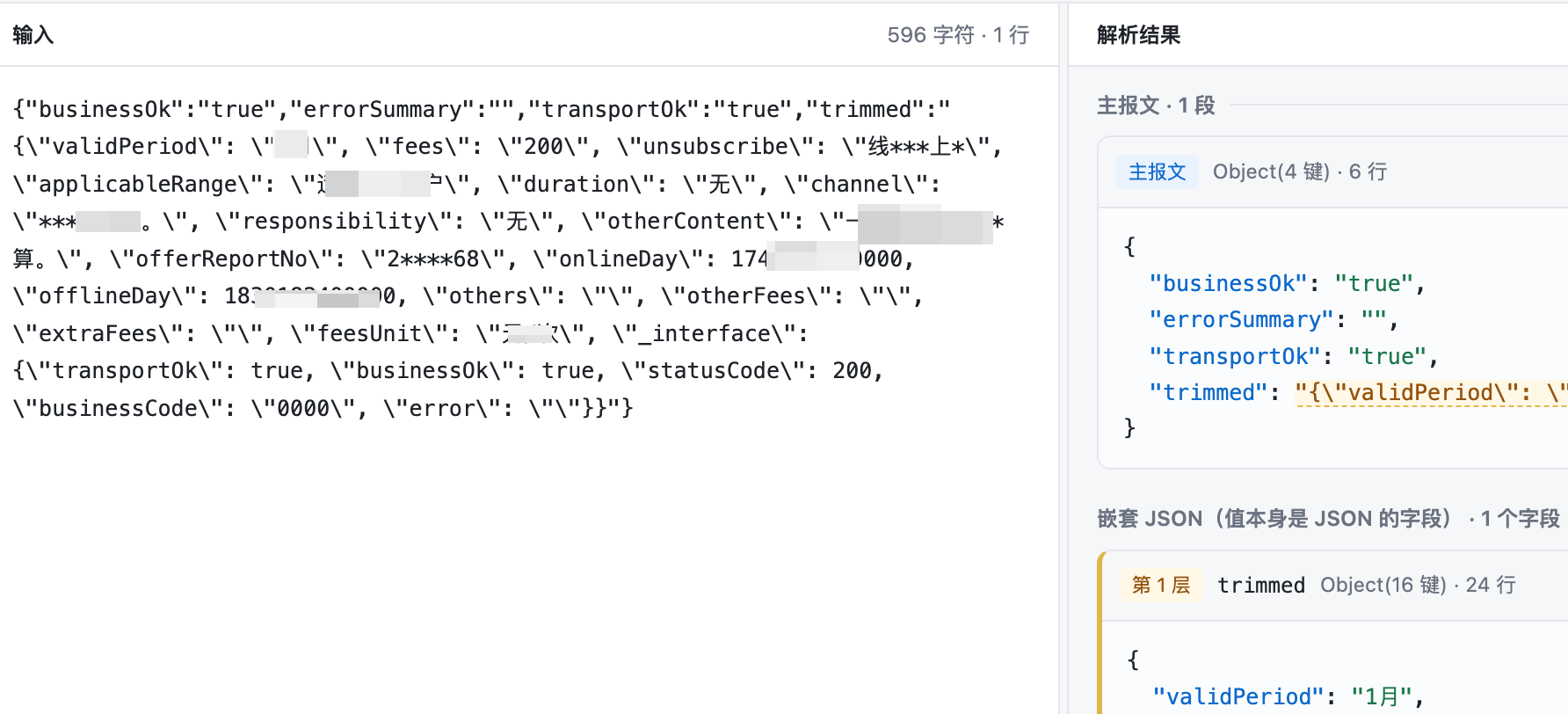
Task: Click inside the JSON input text area
Action: click(528, 390)
